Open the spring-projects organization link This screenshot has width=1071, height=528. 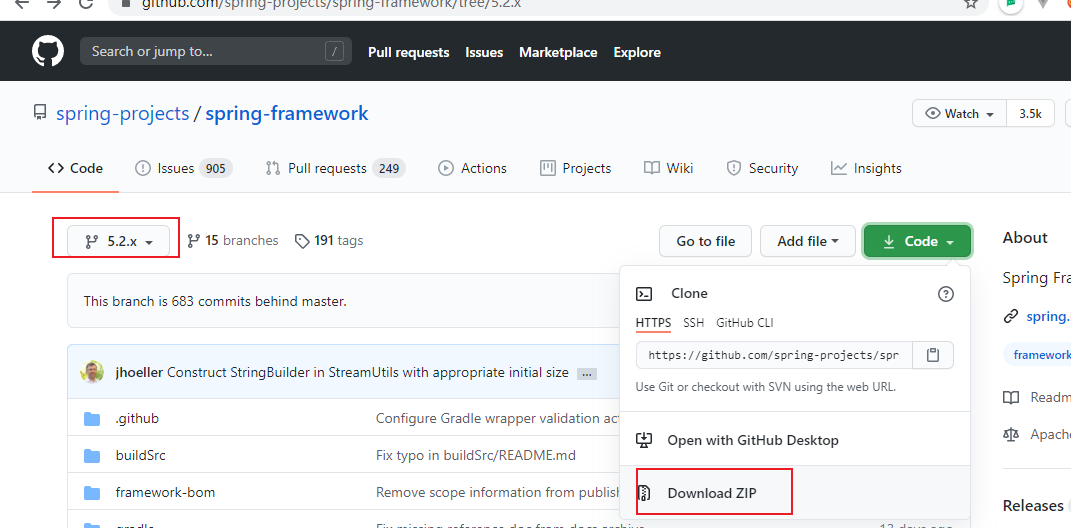(122, 113)
